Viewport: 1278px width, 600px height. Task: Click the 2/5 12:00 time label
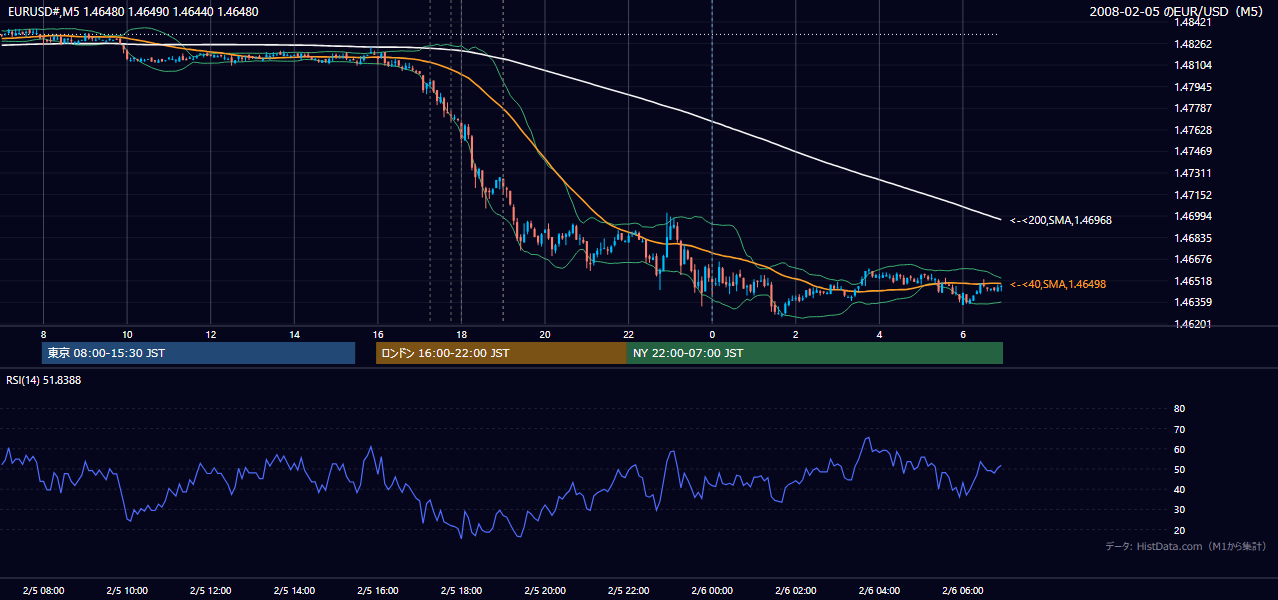click(210, 591)
